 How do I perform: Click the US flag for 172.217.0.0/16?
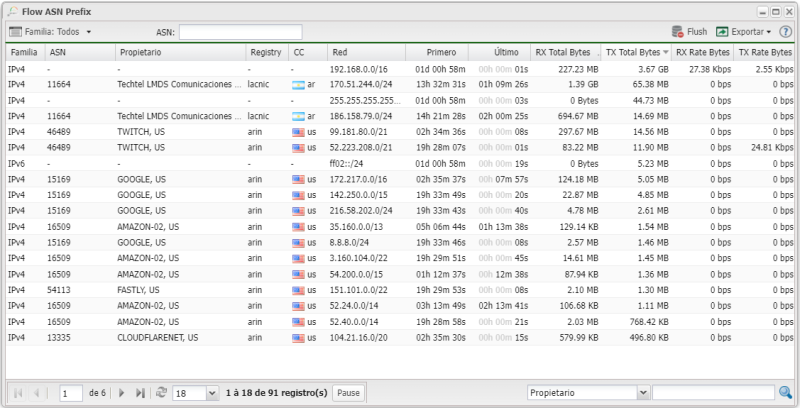(x=298, y=180)
